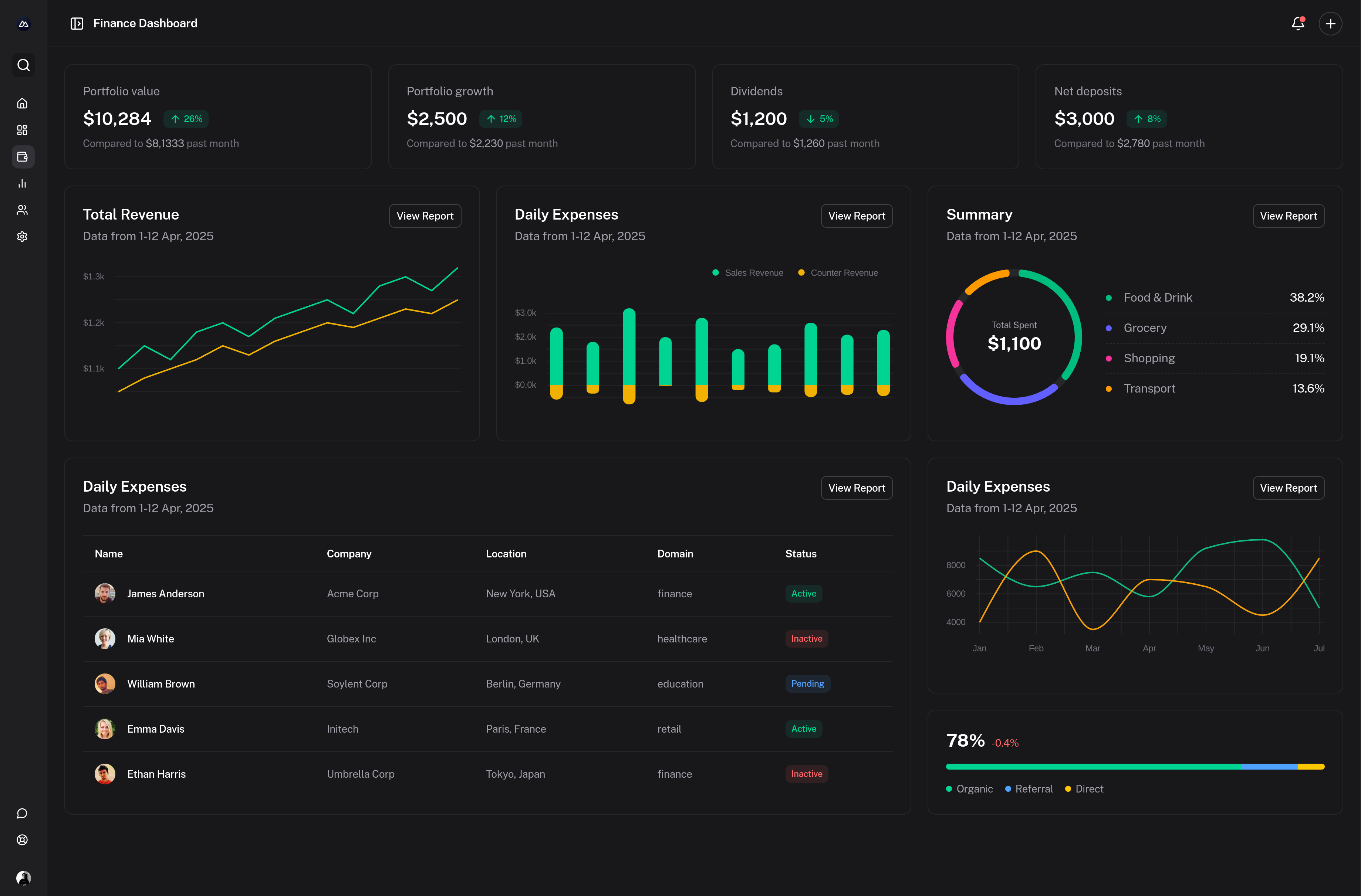Click the search icon in sidebar
The height and width of the screenshot is (896, 1361).
23,65
